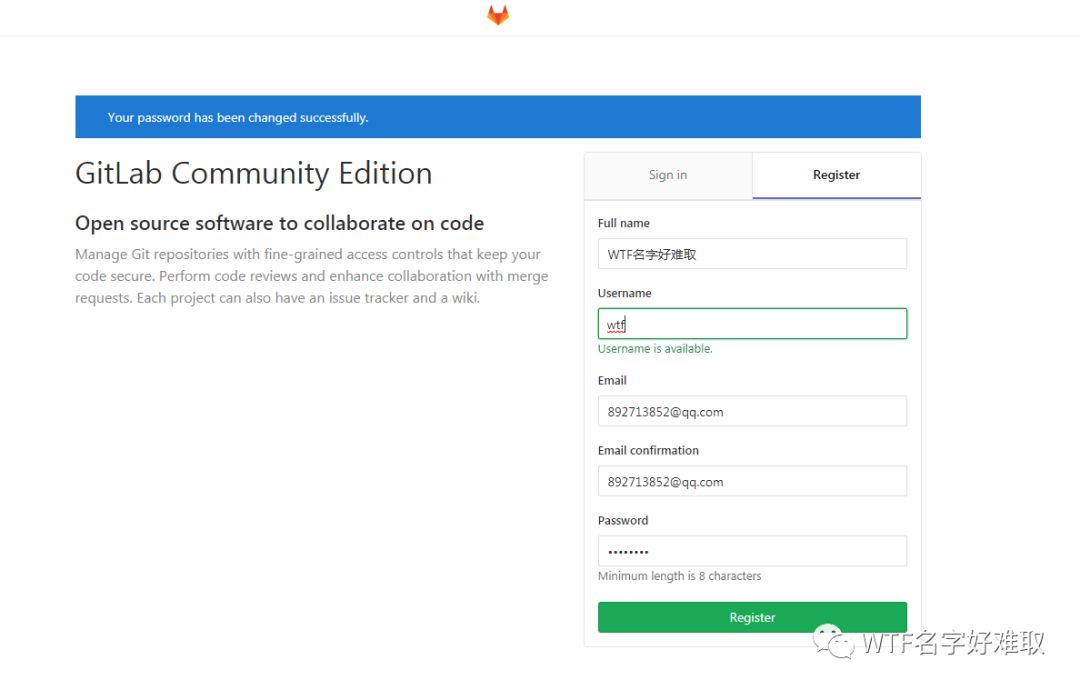Image resolution: width=1080 pixels, height=690 pixels.
Task: Click the Email input field
Action: pos(752,411)
